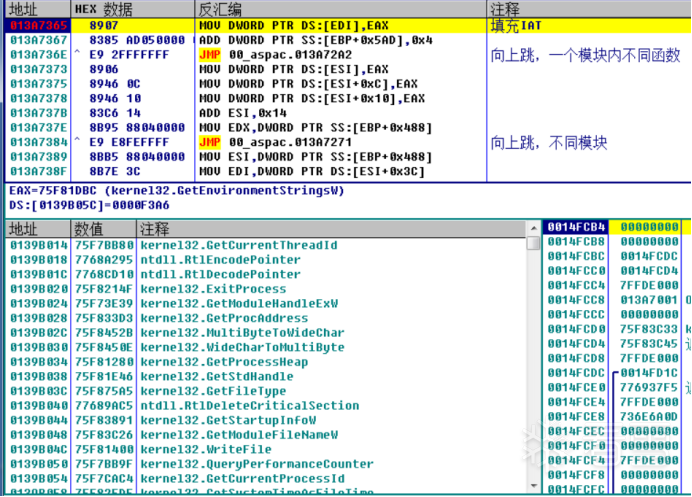
Task: Click the dump pane scrollbar thumb
Action: click(534, 243)
